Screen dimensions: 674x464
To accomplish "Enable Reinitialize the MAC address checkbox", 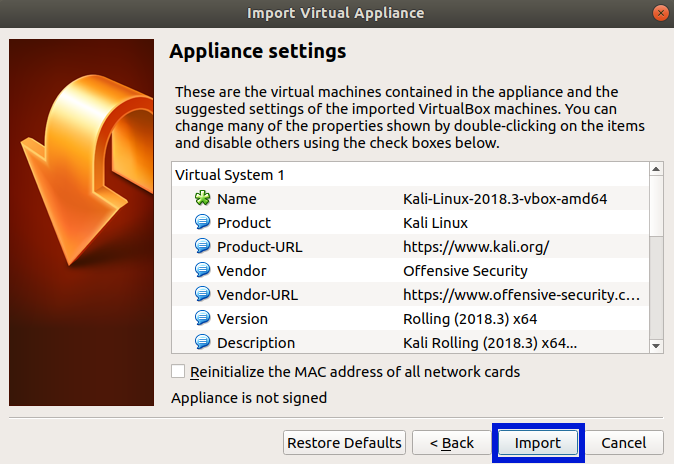I will tap(178, 371).
